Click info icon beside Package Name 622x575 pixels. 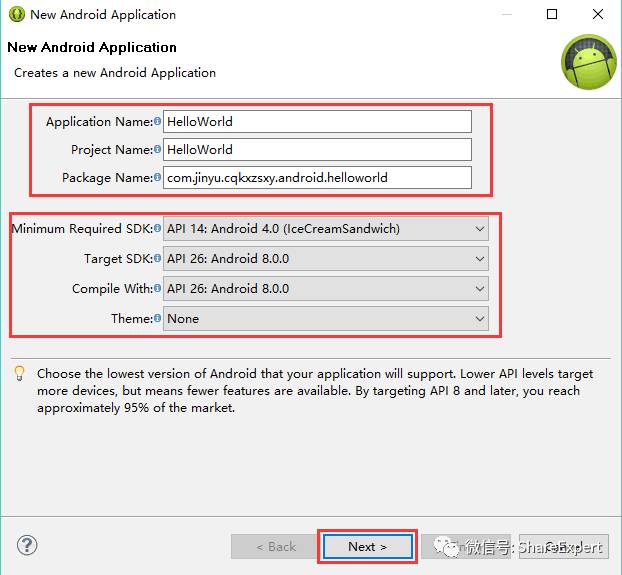click(x=157, y=177)
